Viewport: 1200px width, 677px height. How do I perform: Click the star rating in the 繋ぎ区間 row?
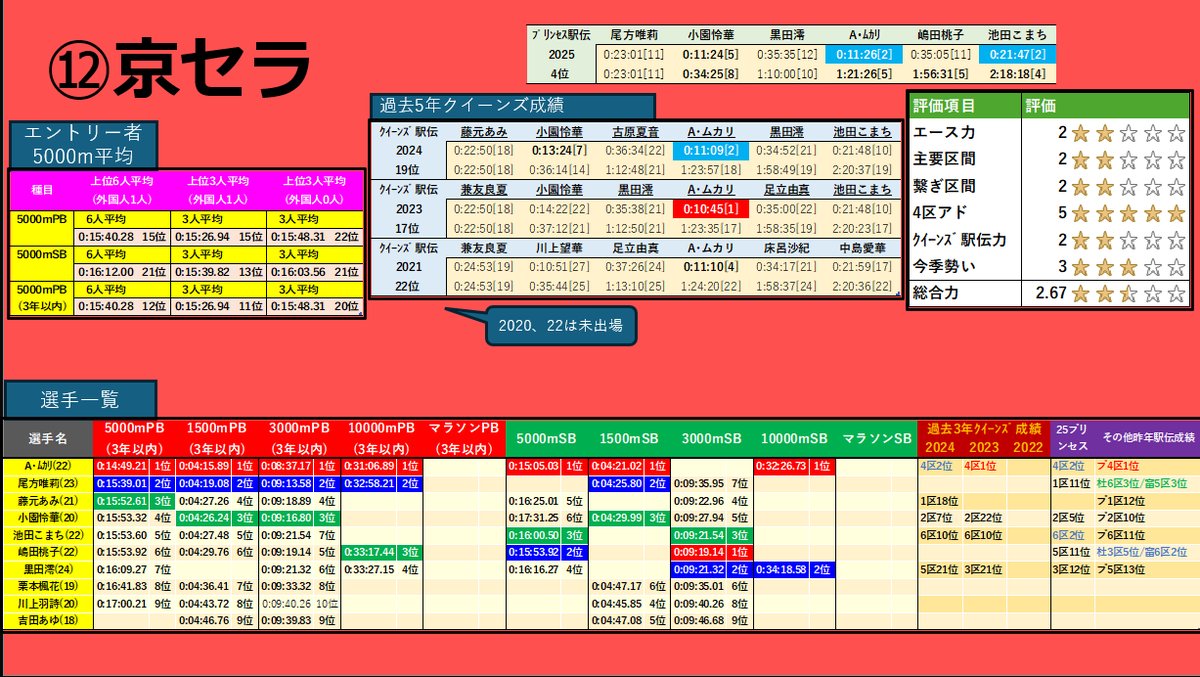click(1128, 186)
